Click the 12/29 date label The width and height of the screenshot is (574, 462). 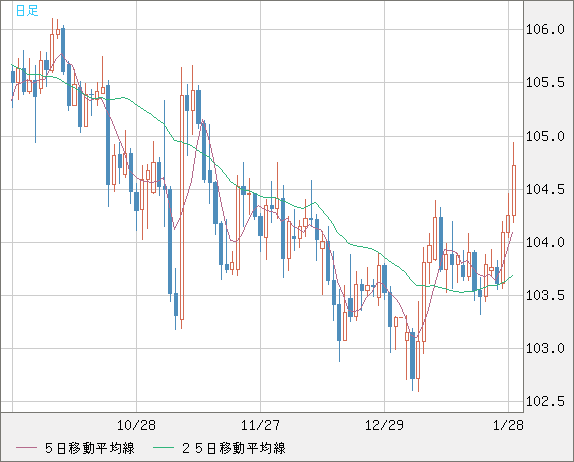384,425
